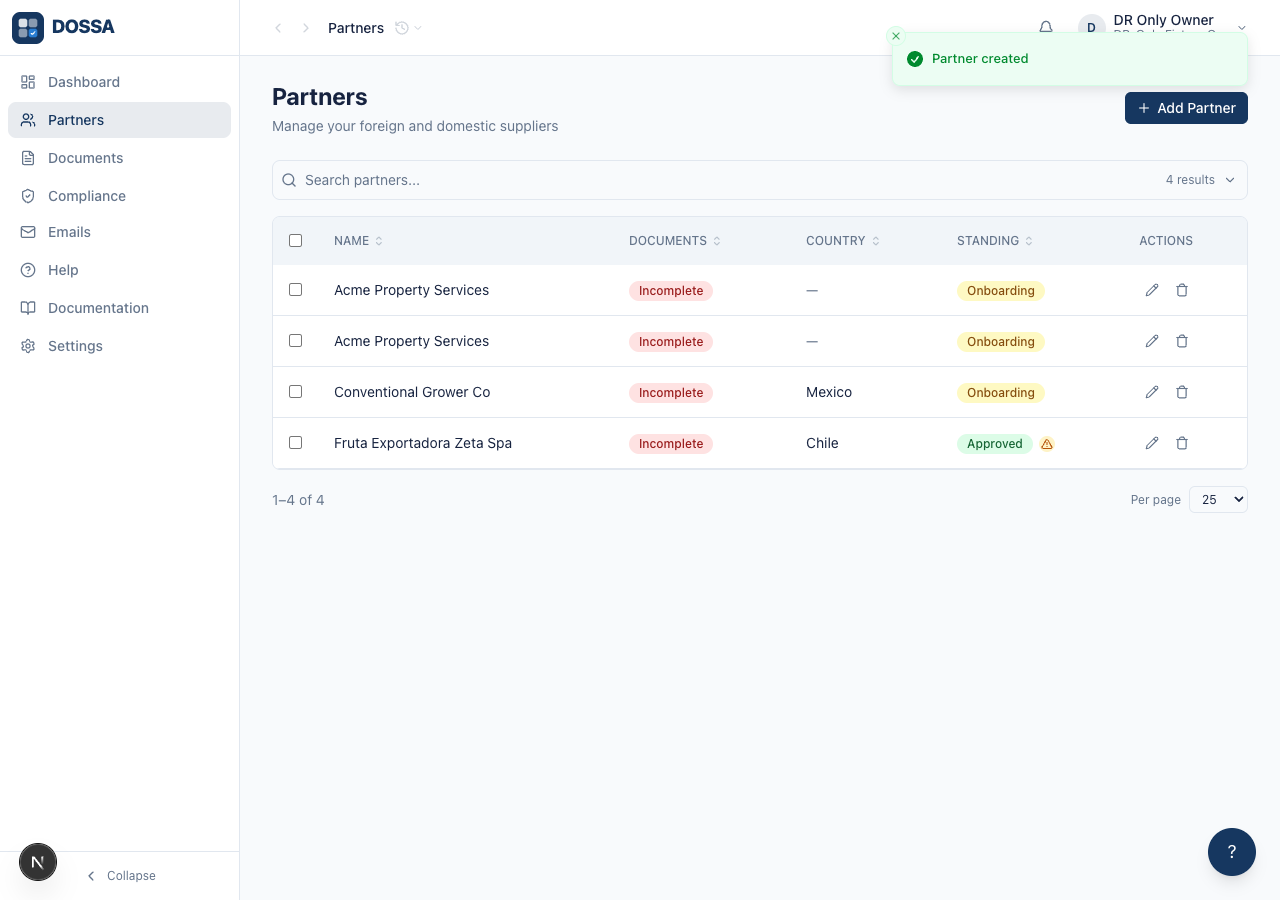Open the 4 results dropdown
The height and width of the screenshot is (900, 1280).
[x=1200, y=180]
